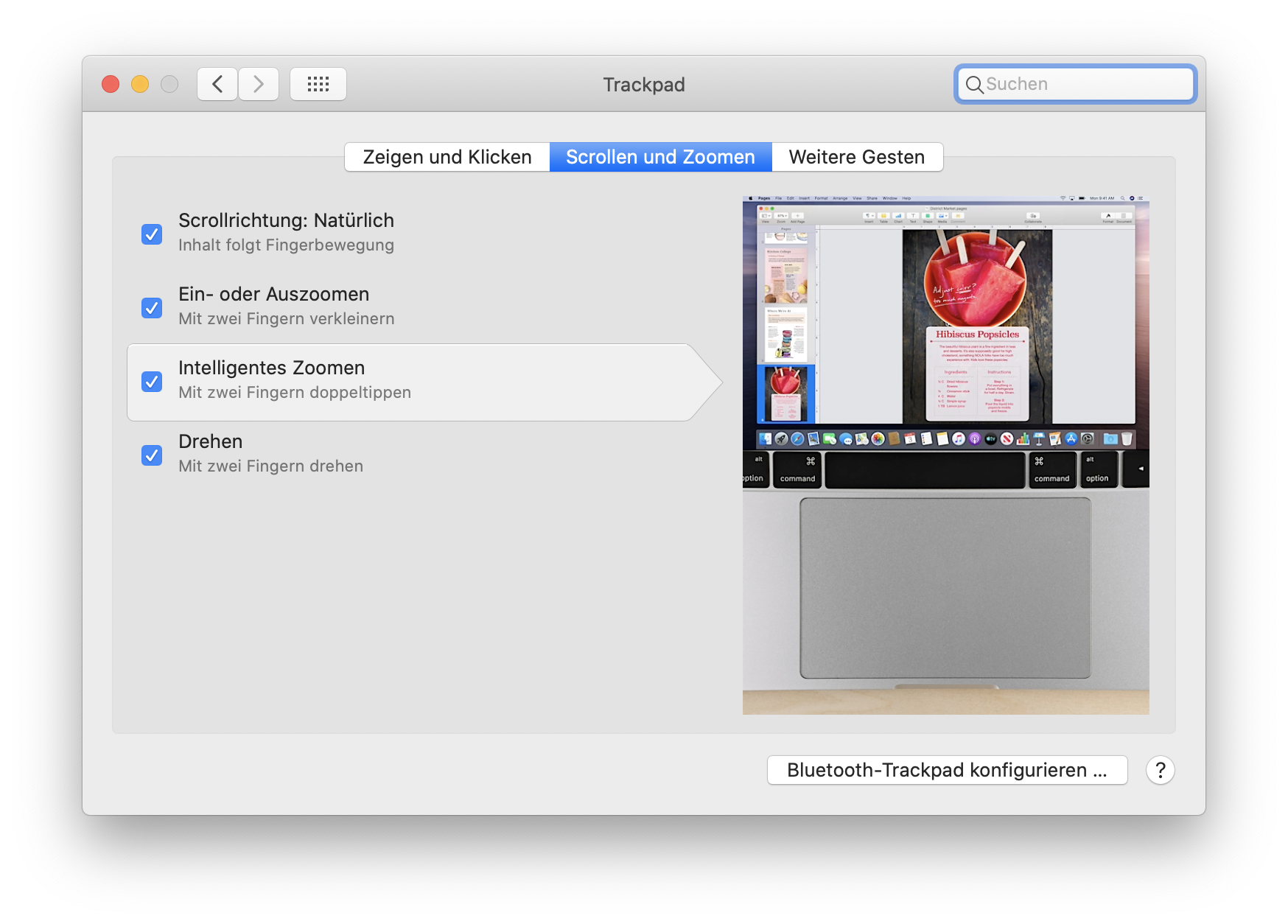Switch to the Zeigen und Klicken tab
The width and height of the screenshot is (1288, 924).
click(x=447, y=157)
